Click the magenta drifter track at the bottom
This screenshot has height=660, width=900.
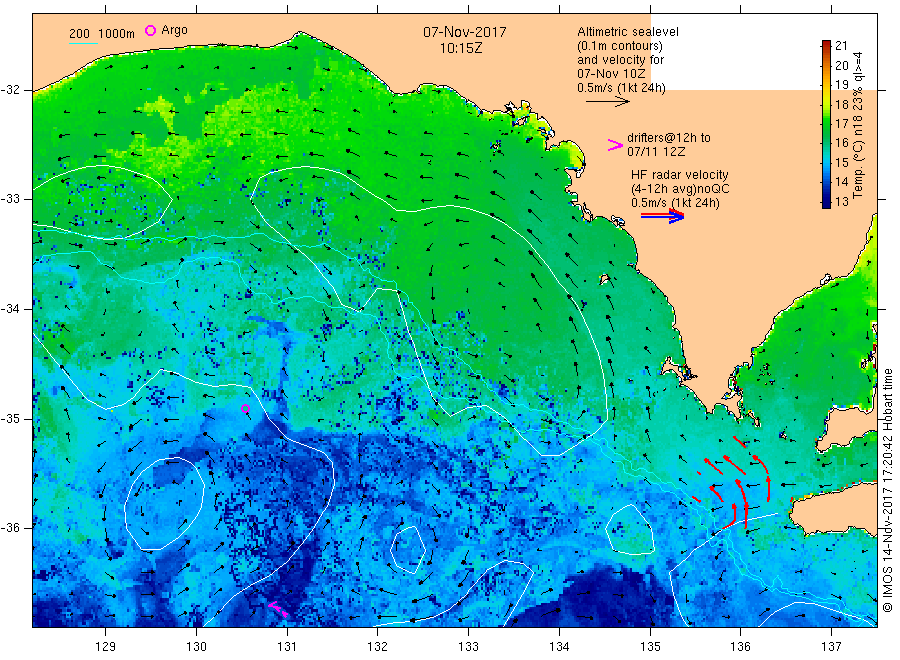coord(278,609)
